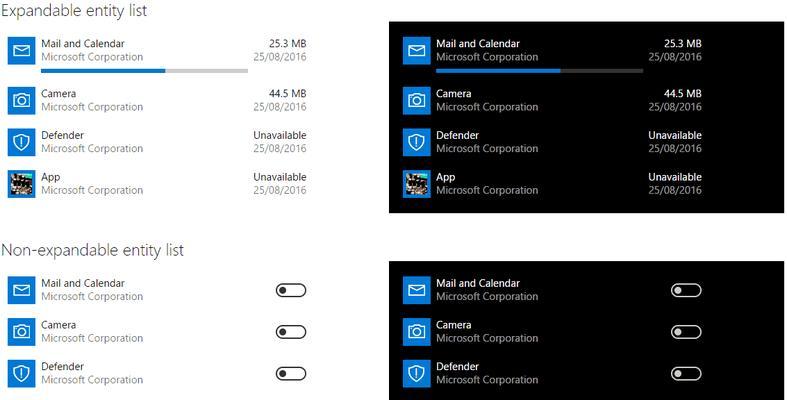Click the Camera icon in light expandable list
Image resolution: width=787 pixels, height=400 pixels.
coord(21,100)
